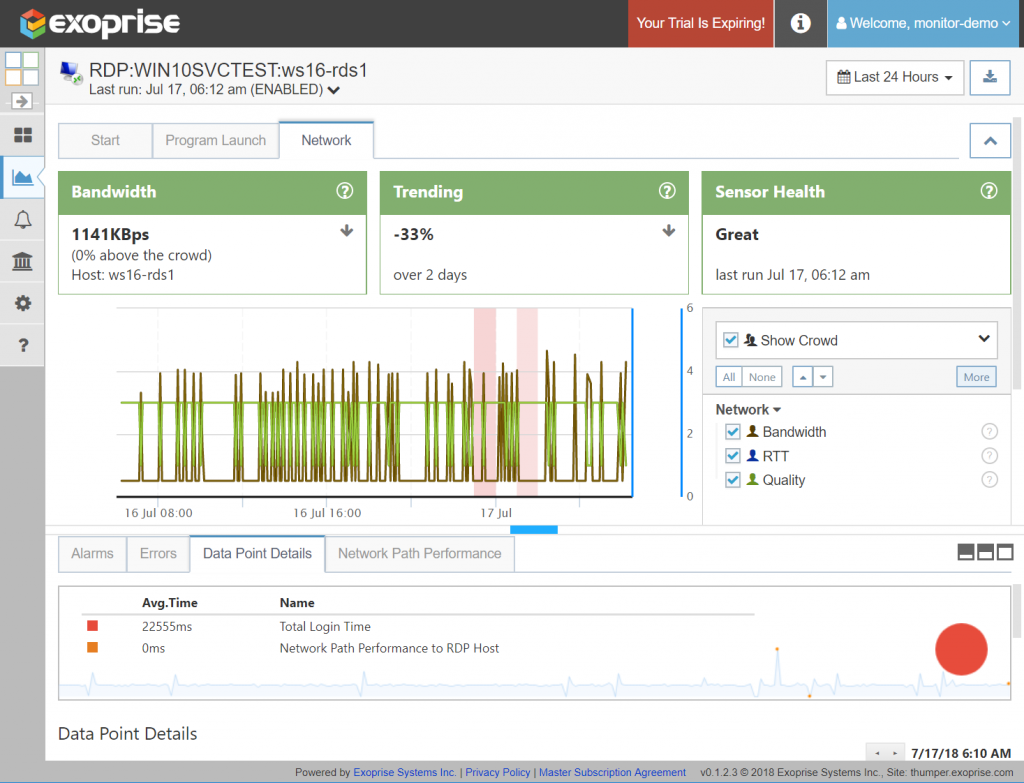This screenshot has width=1024, height=783.
Task: Open the Privacy Policy link
Action: pyautogui.click(x=498, y=772)
